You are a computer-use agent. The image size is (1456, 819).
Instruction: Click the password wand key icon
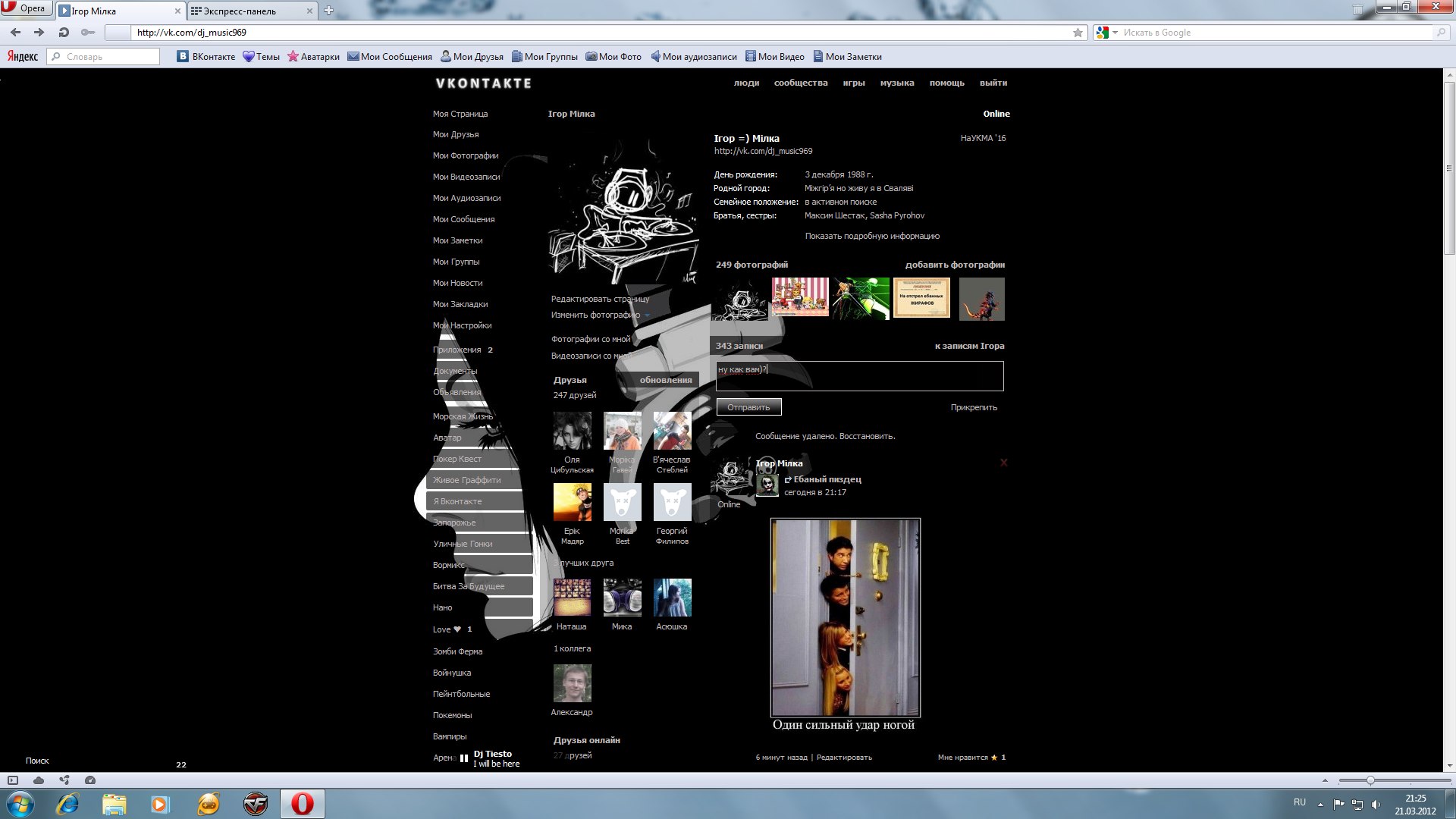[88, 33]
